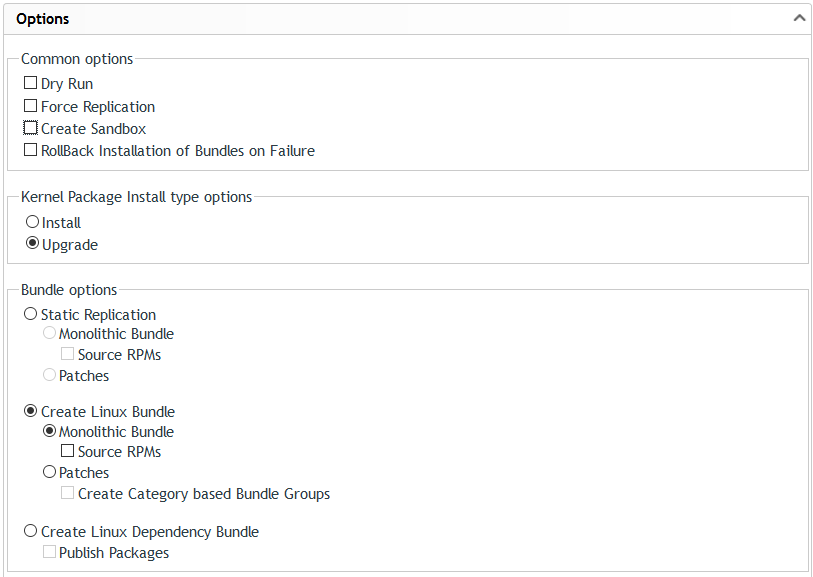Select the Create Linux Dependency Bundle option
This screenshot has width=813, height=577.
(x=31, y=532)
